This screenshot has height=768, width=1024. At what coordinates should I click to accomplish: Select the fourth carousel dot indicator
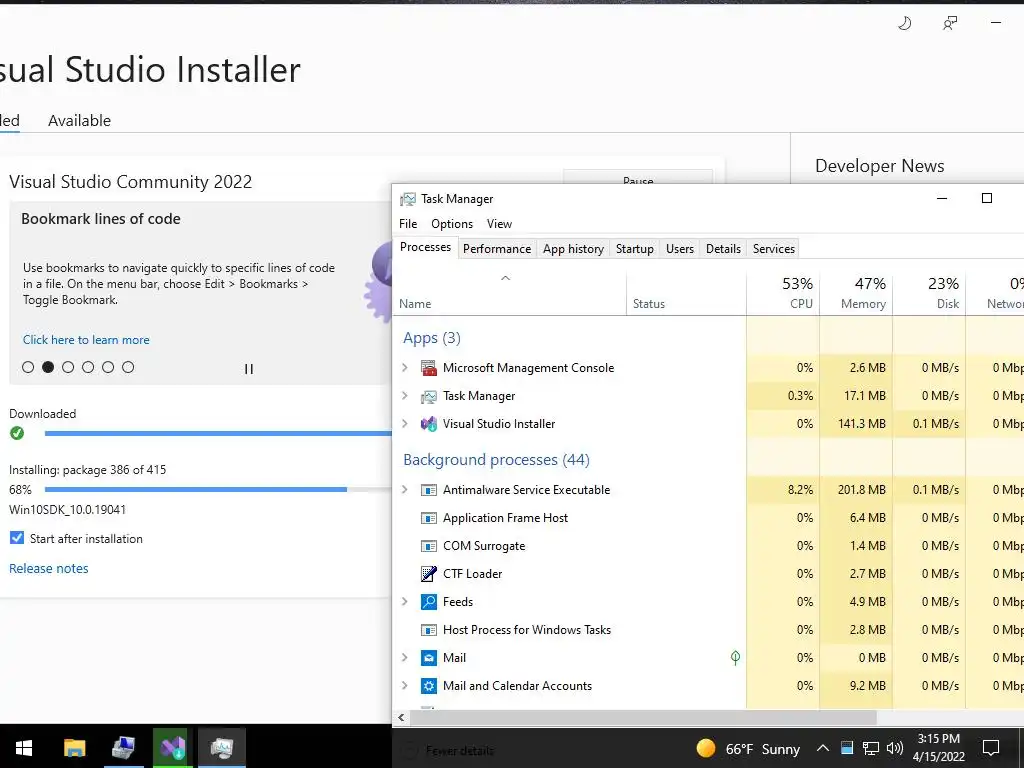(88, 367)
